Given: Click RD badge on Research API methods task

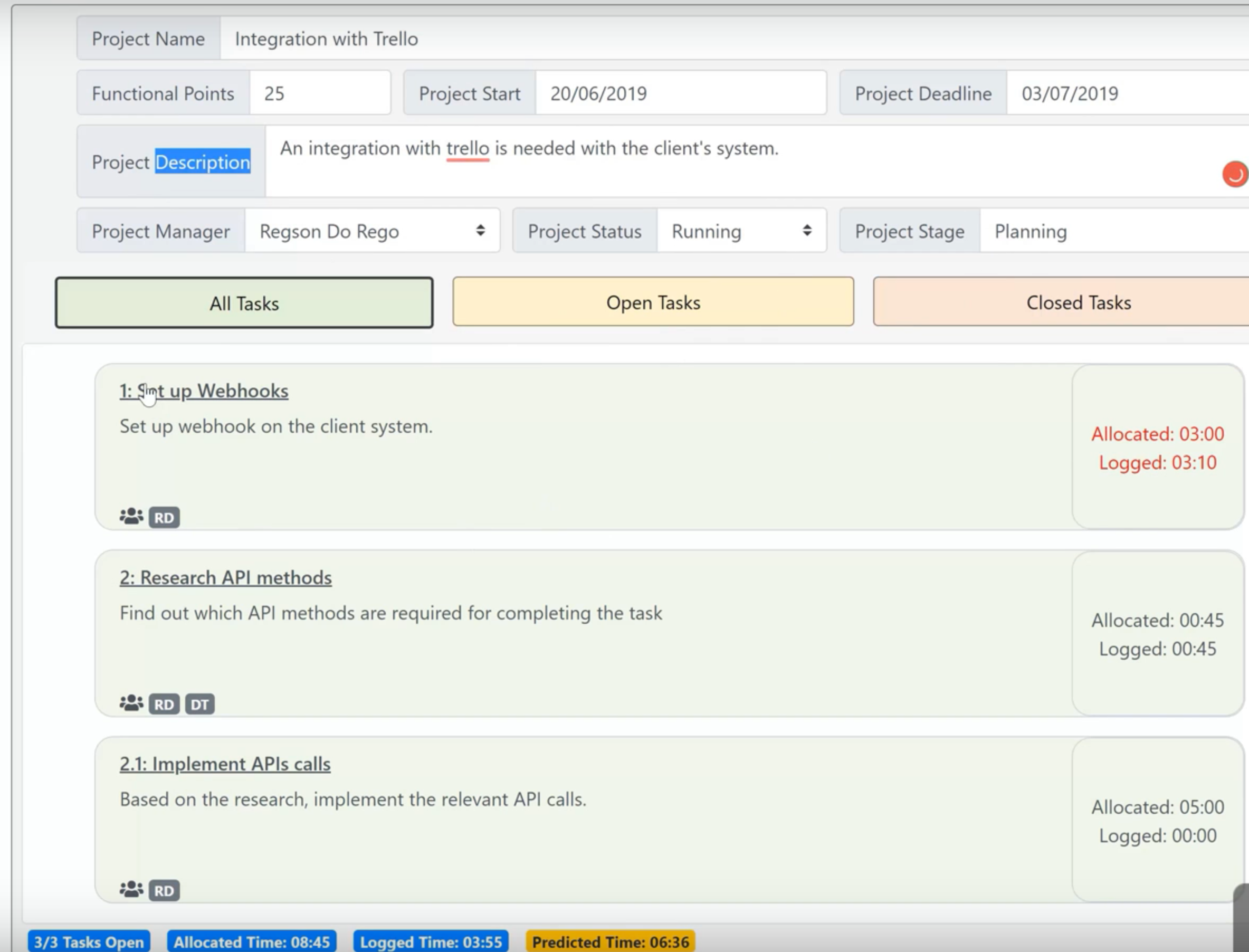Looking at the screenshot, I should tap(164, 705).
